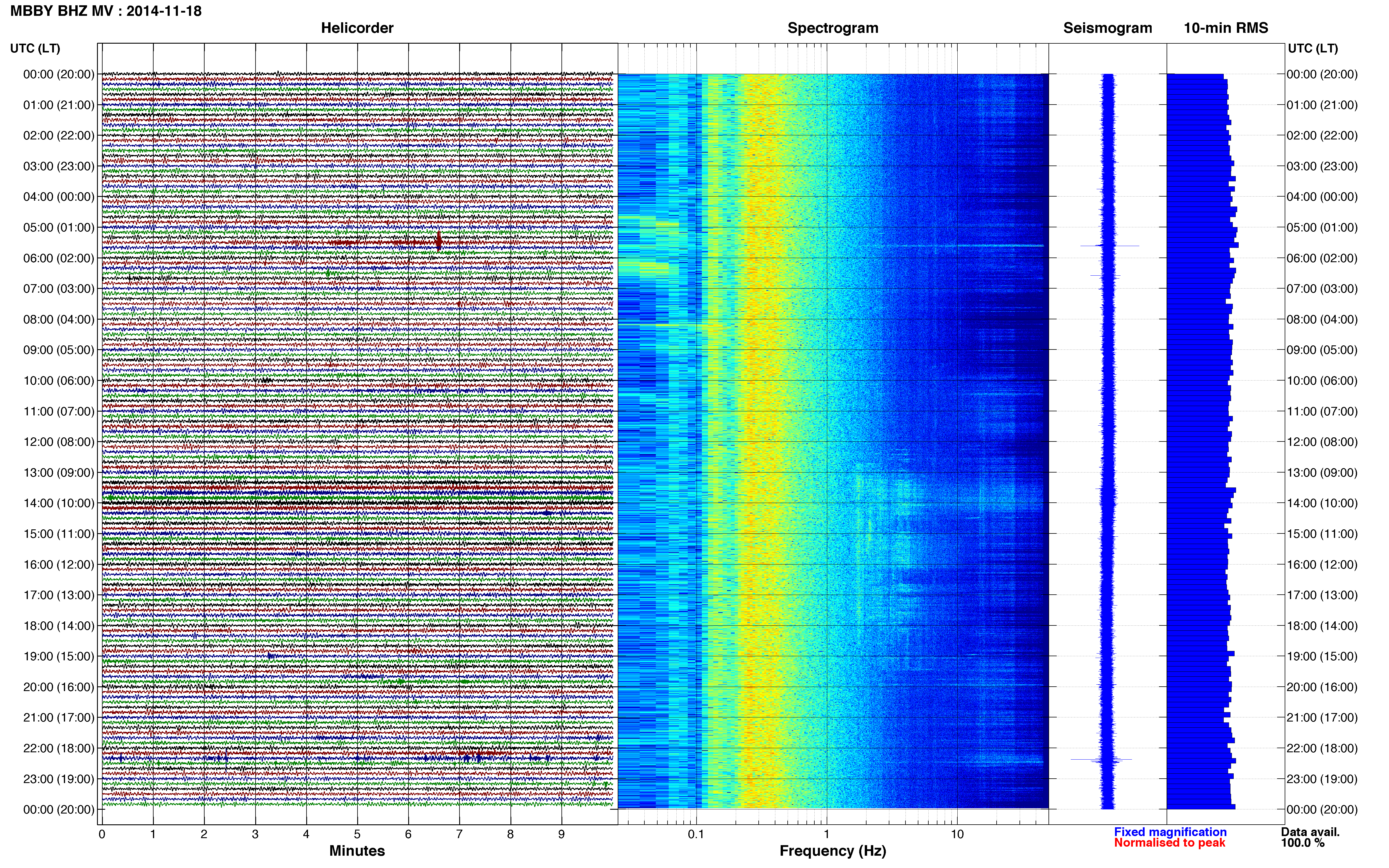Screen dimensions: 1389x868
Task: Click the left 'UTC (LT)' axis label
Action: 35,48
